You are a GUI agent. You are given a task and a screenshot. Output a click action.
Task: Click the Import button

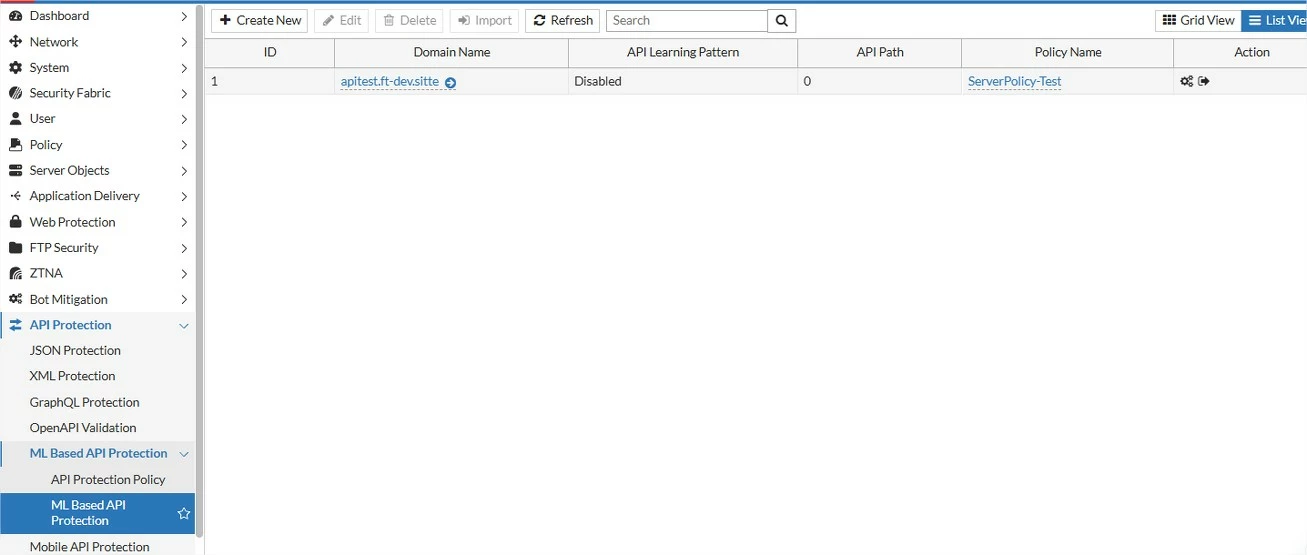485,20
